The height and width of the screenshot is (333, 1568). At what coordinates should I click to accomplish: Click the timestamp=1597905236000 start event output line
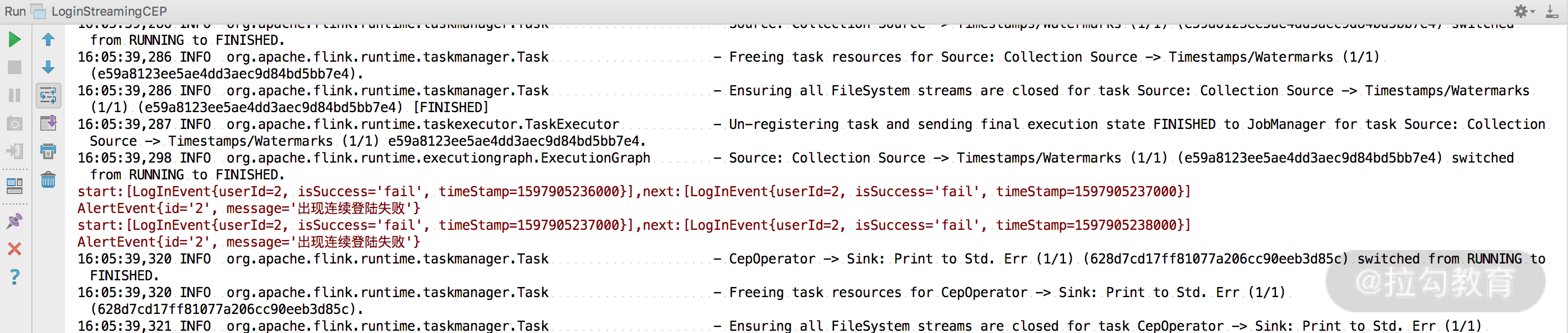click(634, 192)
